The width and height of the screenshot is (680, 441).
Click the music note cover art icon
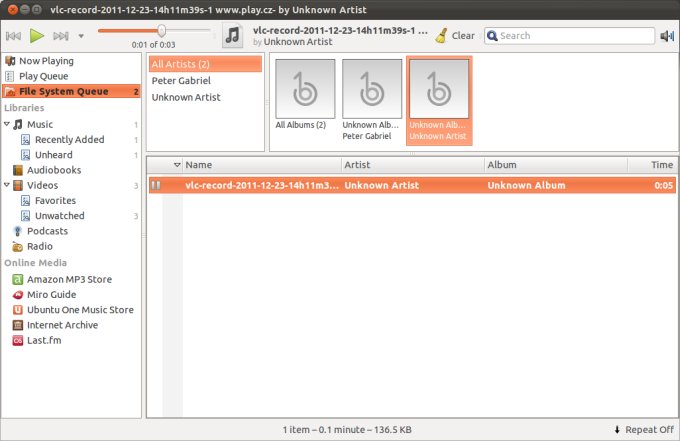pyautogui.click(x=232, y=36)
